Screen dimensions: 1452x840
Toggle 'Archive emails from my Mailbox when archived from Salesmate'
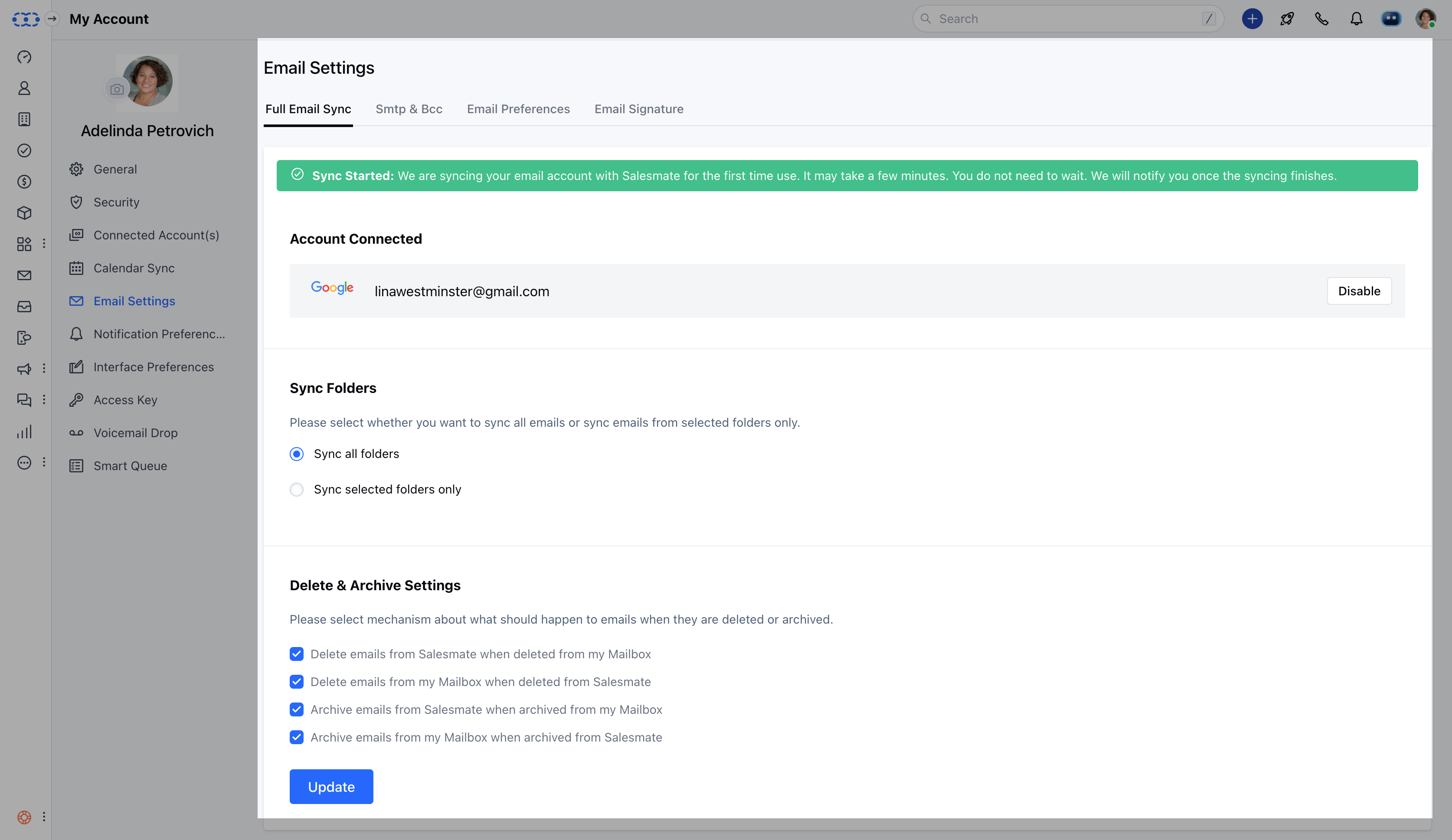point(297,738)
